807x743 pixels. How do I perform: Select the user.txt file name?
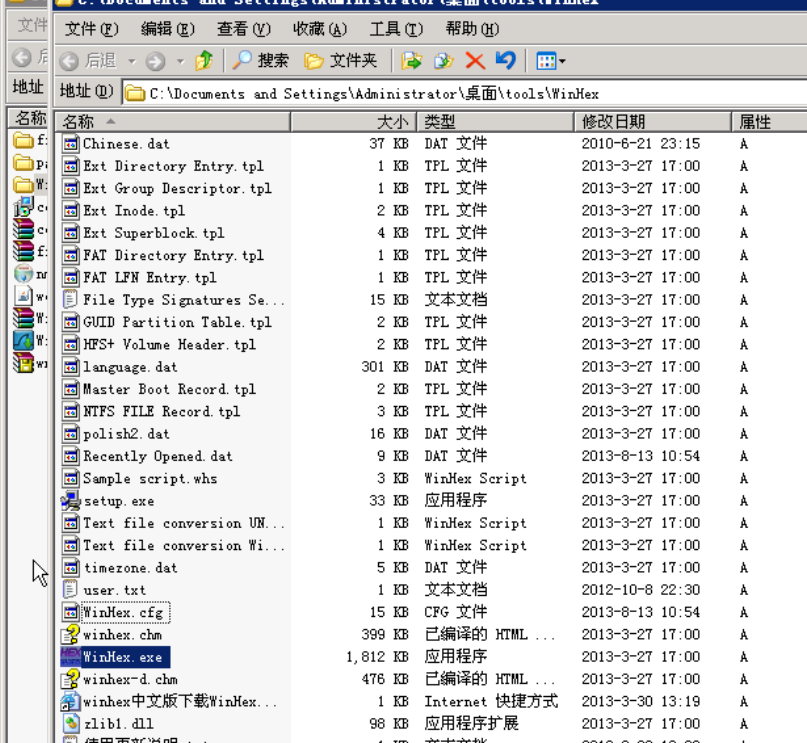115,590
